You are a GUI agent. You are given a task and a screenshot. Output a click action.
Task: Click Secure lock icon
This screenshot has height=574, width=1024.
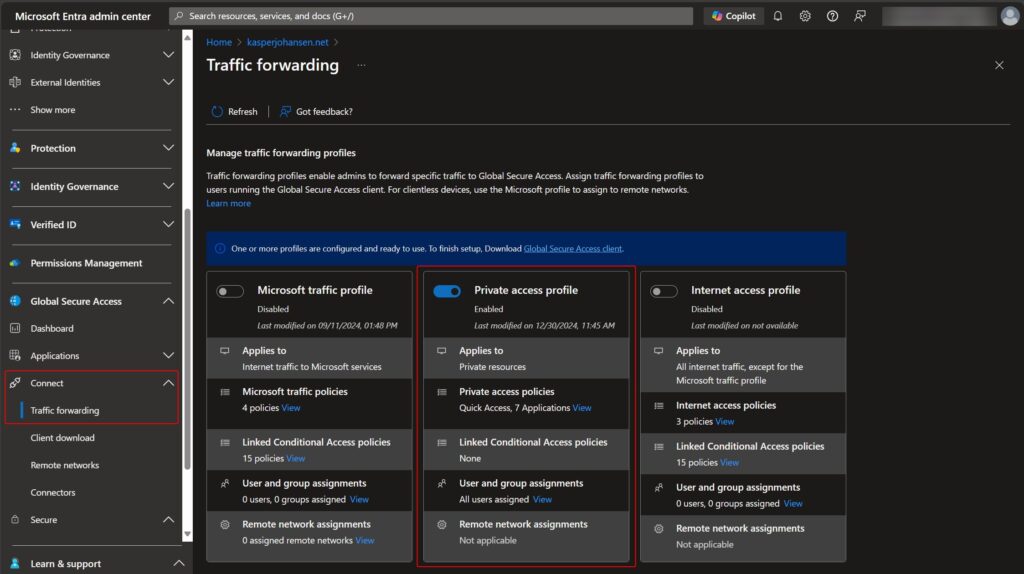[15, 520]
